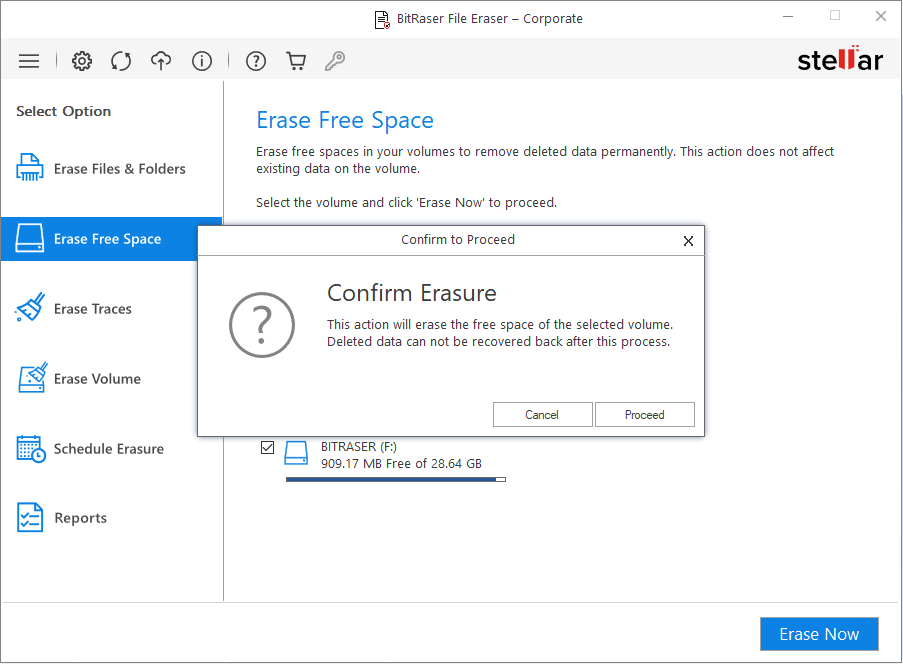Click the circular-arrows refresh icon
This screenshot has width=903, height=664.
point(121,61)
